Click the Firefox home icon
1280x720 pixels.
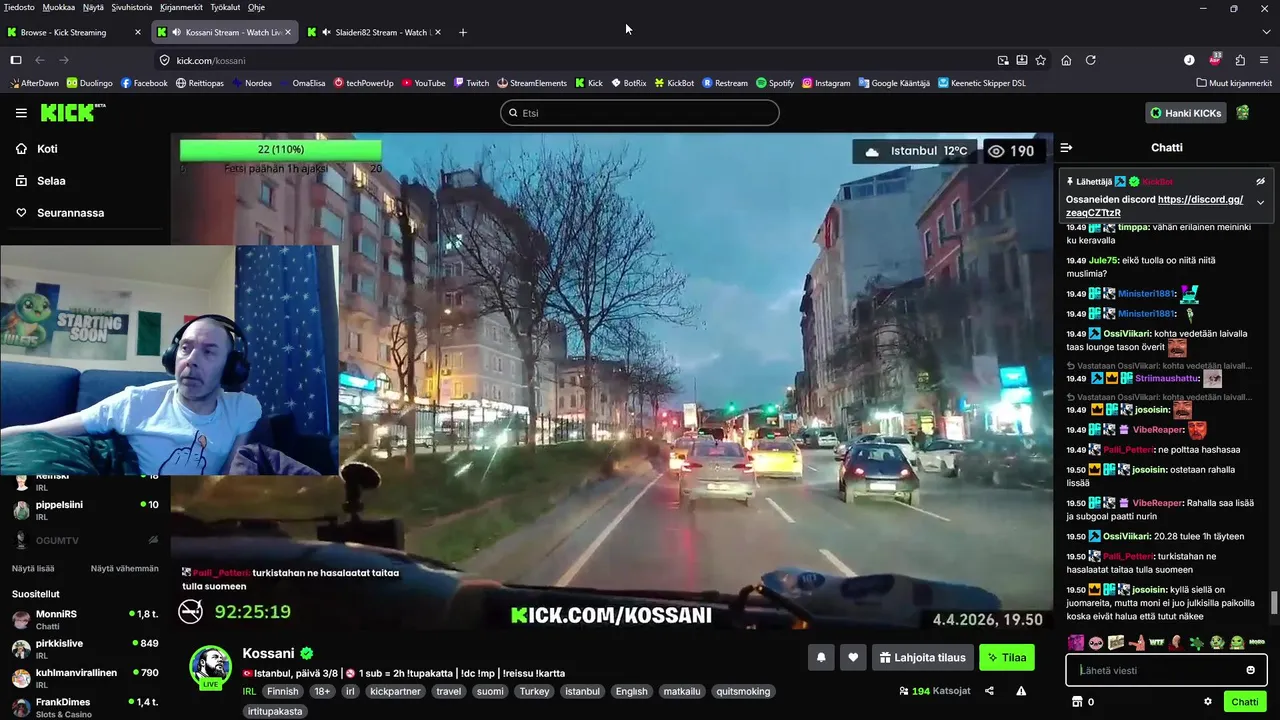(1066, 60)
